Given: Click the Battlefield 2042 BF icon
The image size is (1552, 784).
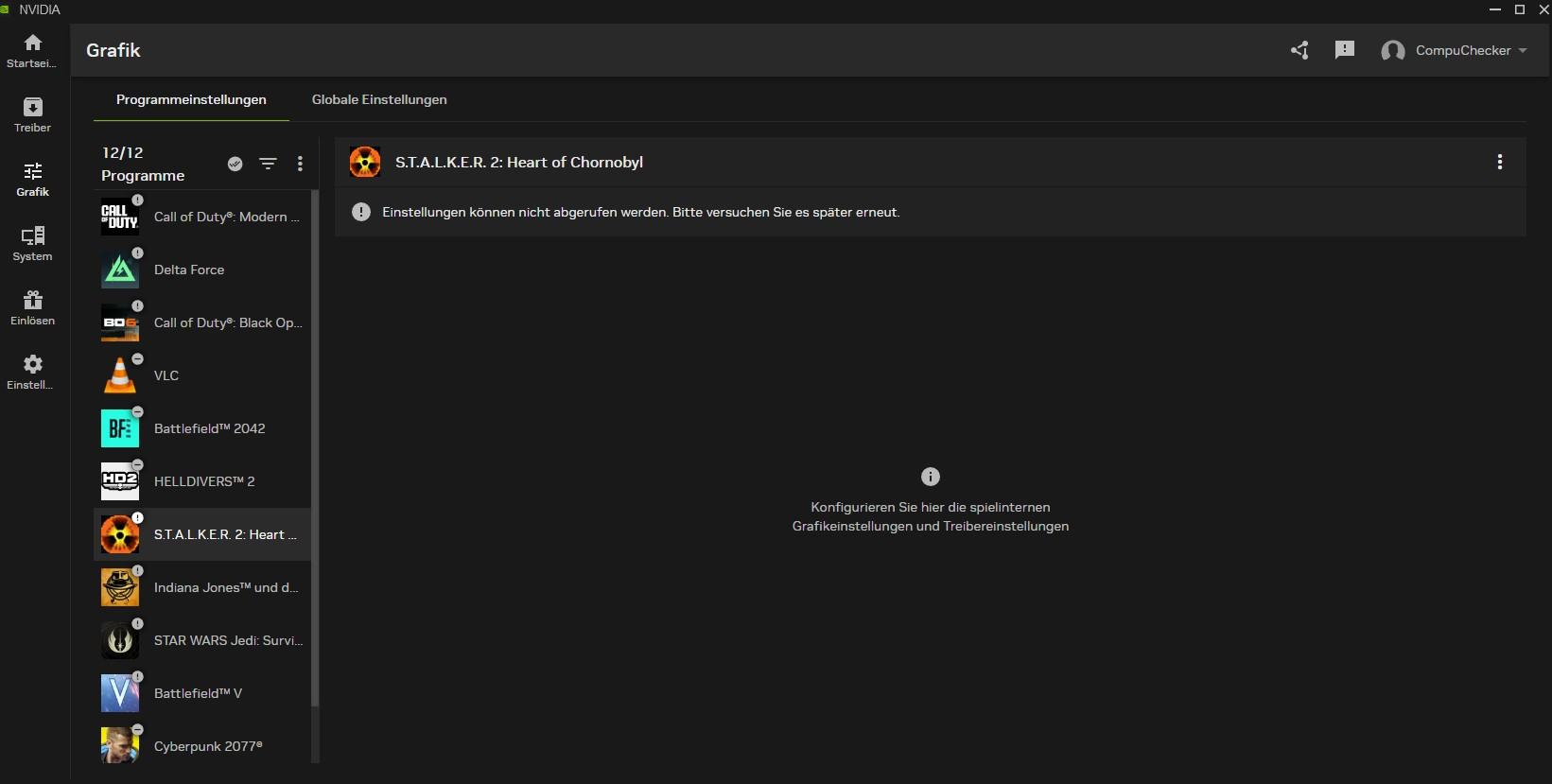Looking at the screenshot, I should click(120, 428).
